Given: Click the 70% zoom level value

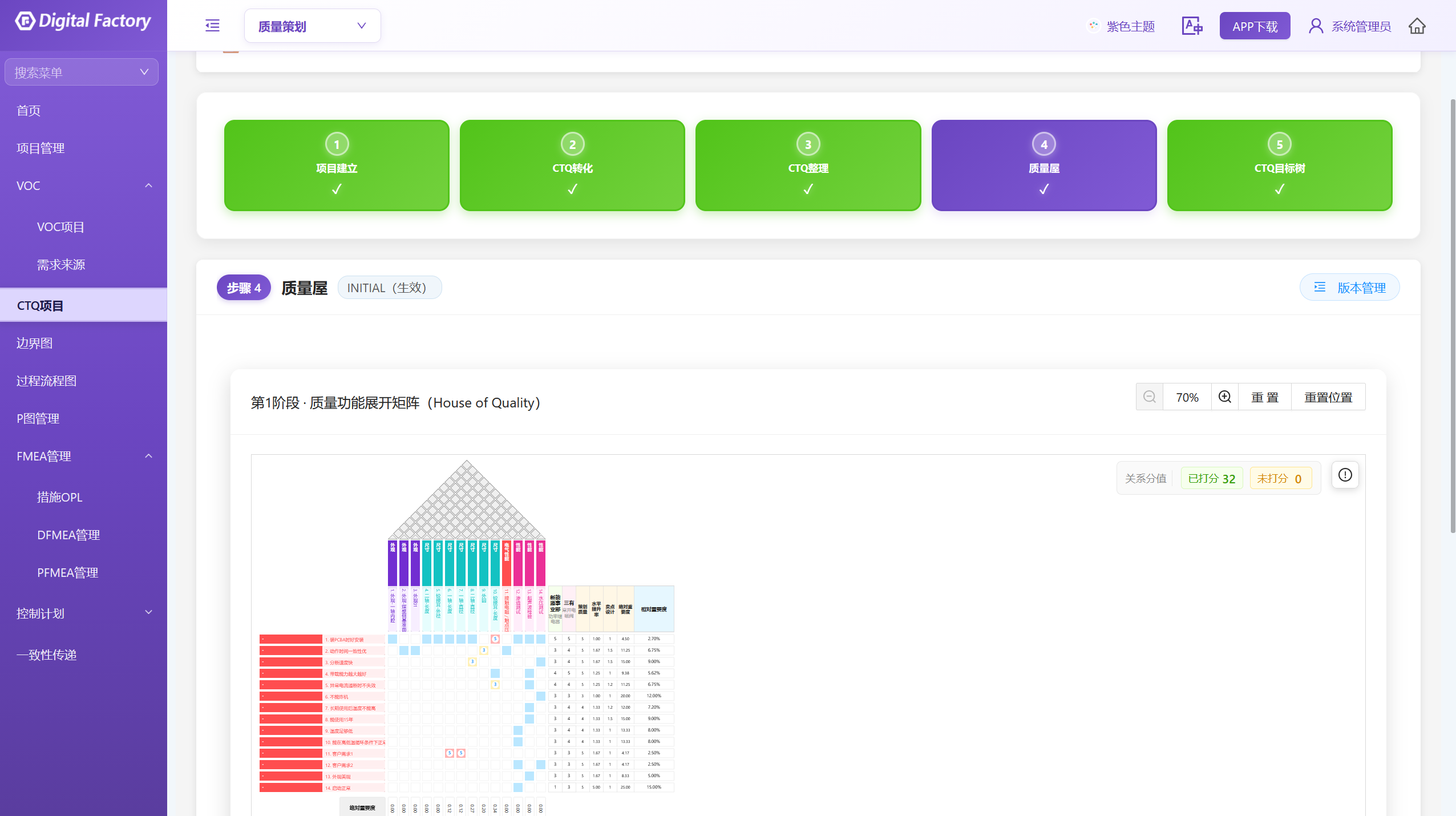Looking at the screenshot, I should click(x=1187, y=397).
